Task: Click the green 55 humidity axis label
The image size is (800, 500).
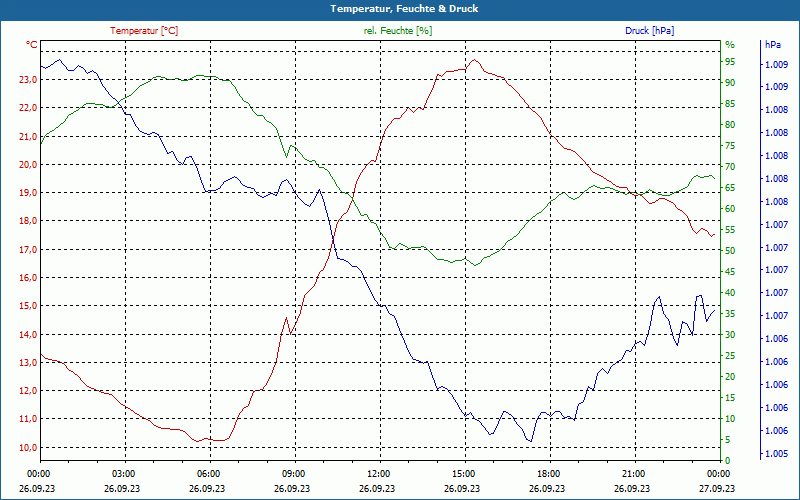Action: [730, 230]
